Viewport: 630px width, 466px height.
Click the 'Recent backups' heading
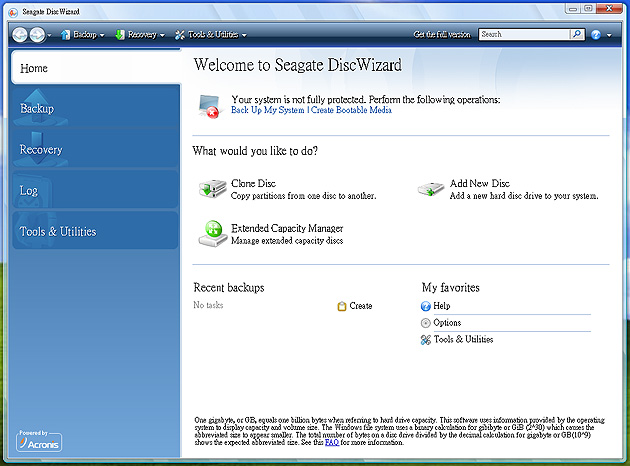pyautogui.click(x=229, y=288)
